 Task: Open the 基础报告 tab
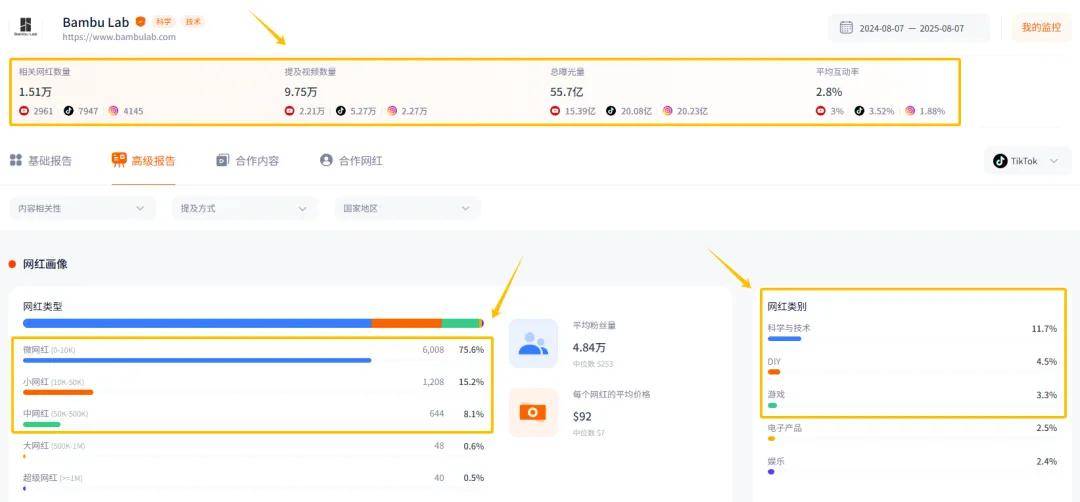pyautogui.click(x=41, y=160)
